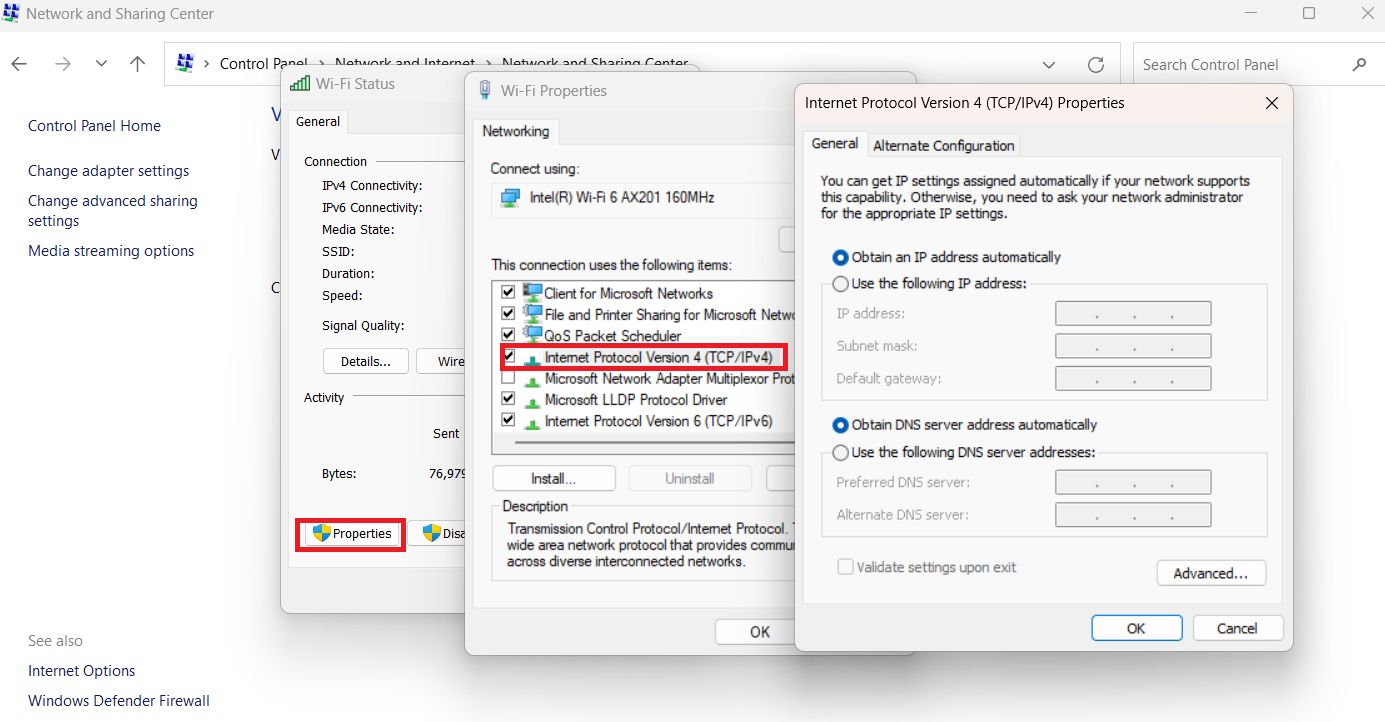Toggle Microsoft Network Adapter Multiplexor checkbox
The width and height of the screenshot is (1385, 722).
click(x=508, y=378)
